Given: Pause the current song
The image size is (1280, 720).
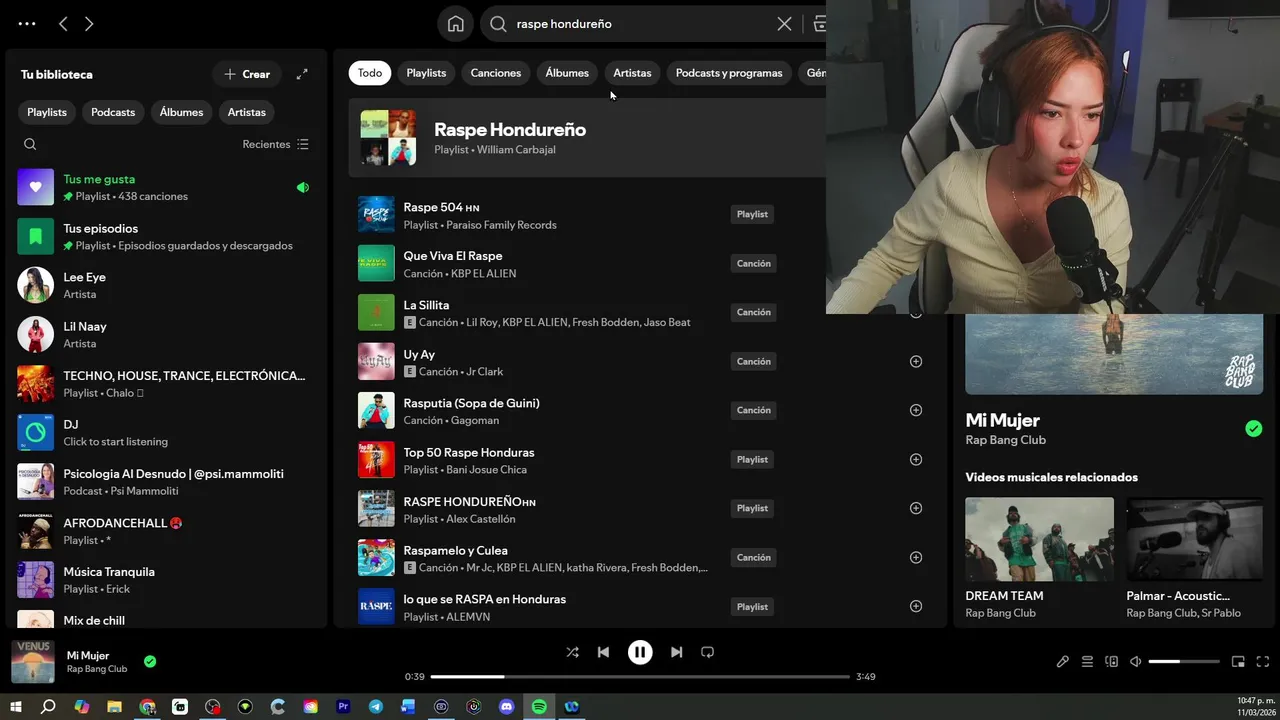Looking at the screenshot, I should click(x=640, y=652).
